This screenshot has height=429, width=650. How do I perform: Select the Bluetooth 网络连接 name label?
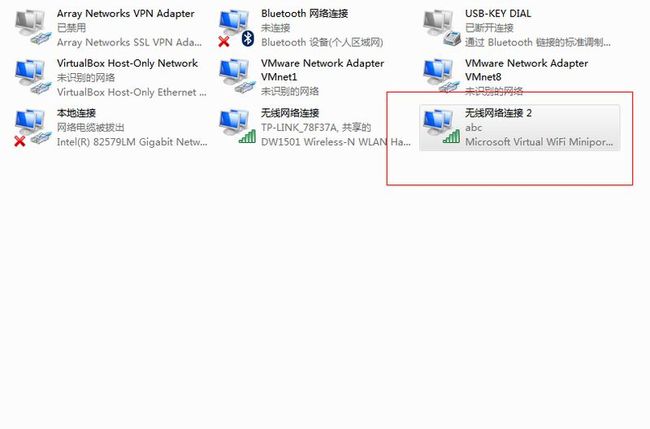point(304,14)
